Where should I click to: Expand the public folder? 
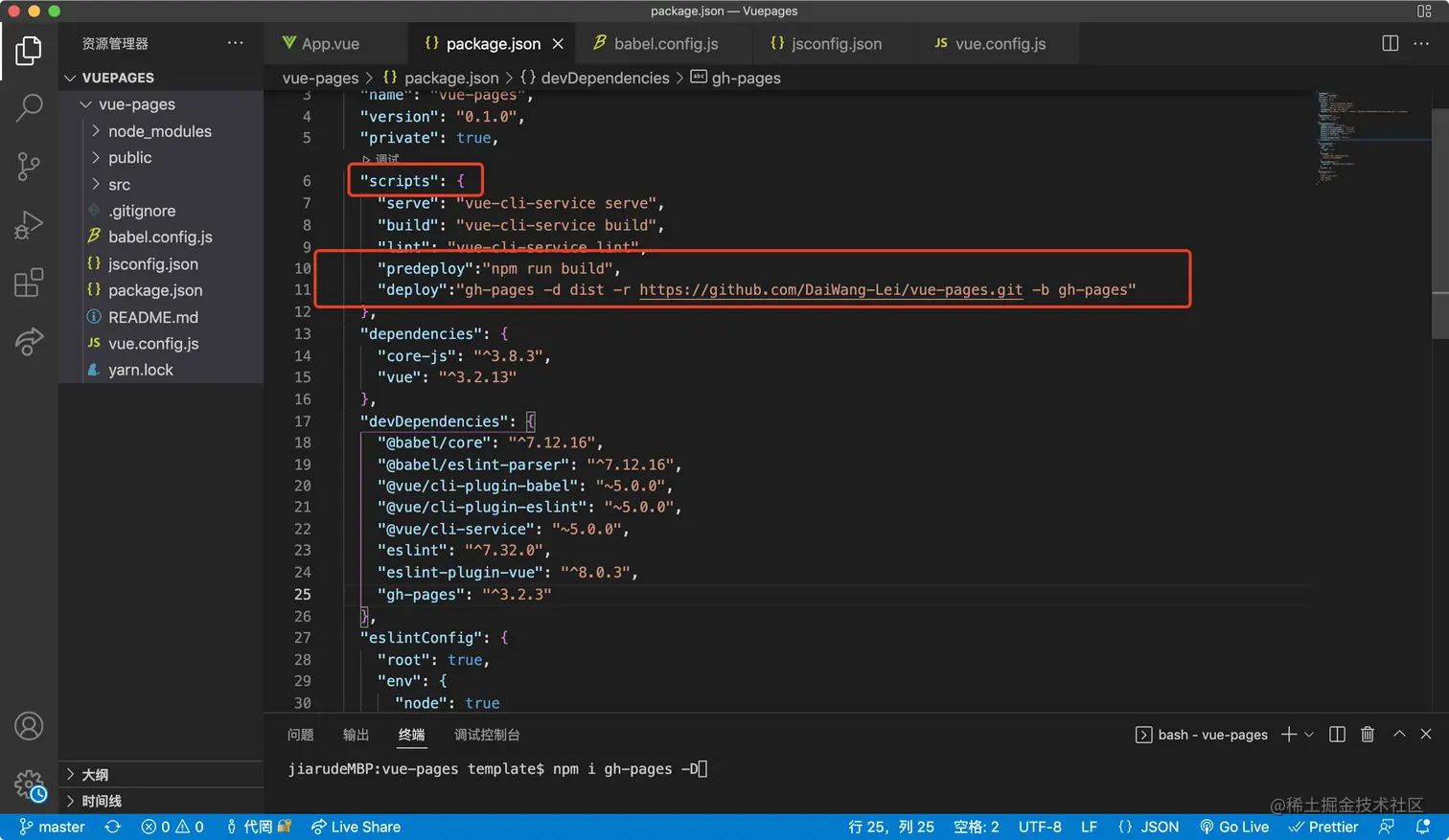coord(161,157)
